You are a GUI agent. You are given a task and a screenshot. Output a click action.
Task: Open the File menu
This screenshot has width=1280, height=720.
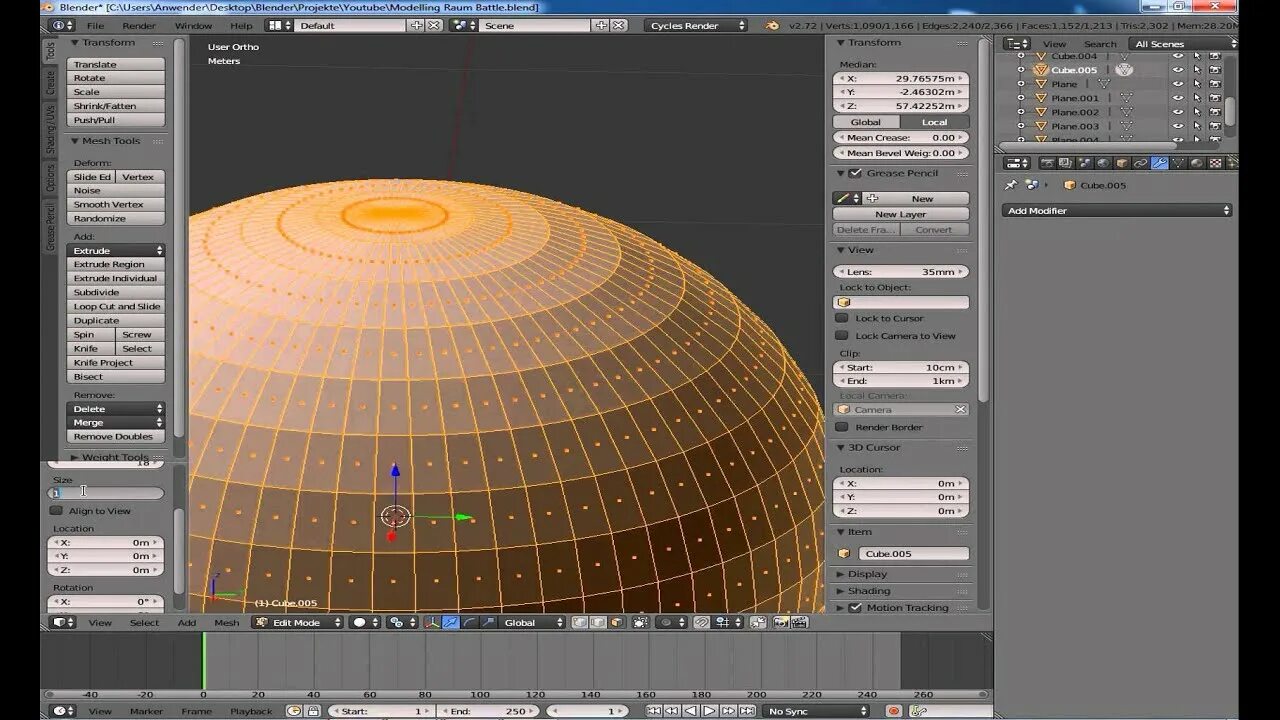(95, 25)
